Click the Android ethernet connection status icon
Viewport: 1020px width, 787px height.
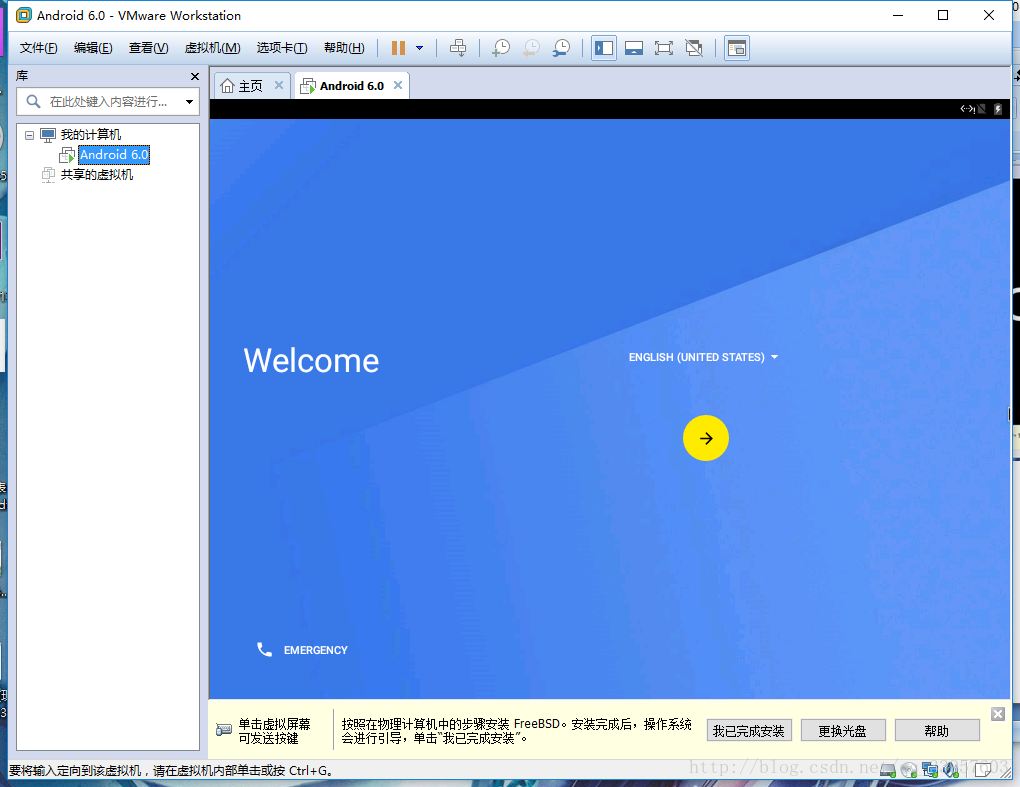point(968,109)
